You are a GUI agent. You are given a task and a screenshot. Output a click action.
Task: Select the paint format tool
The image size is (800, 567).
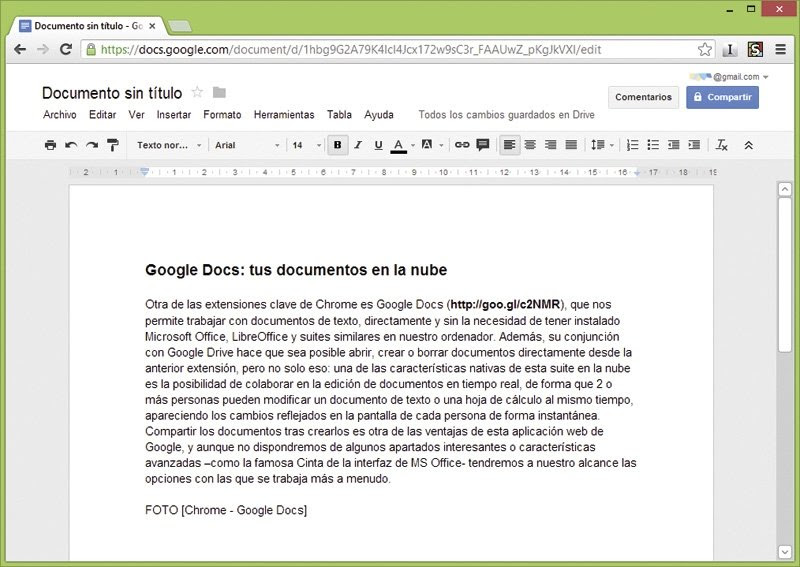[113, 145]
